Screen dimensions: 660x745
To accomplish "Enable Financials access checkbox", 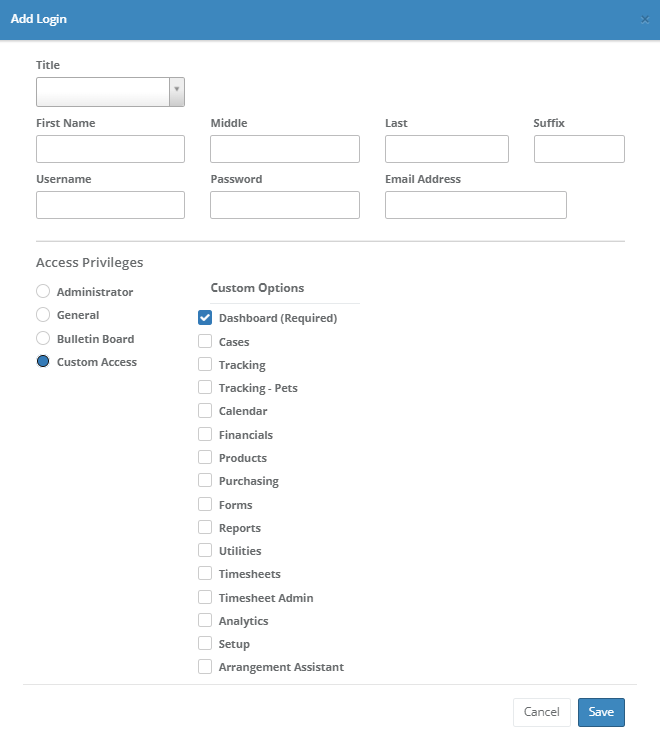I will [205, 435].
